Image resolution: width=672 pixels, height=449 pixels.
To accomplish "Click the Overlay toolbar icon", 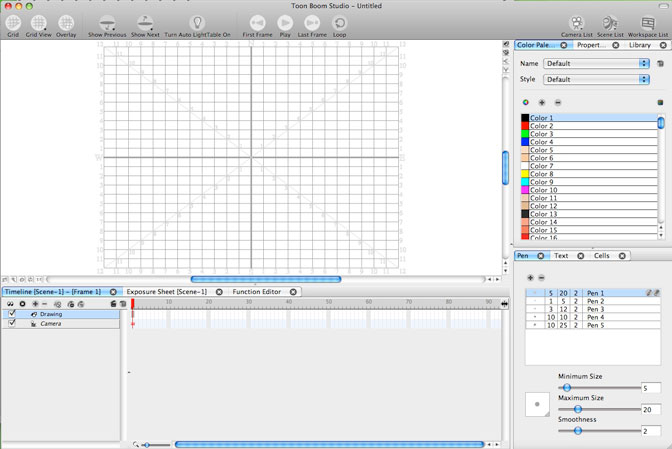I will 66,21.
